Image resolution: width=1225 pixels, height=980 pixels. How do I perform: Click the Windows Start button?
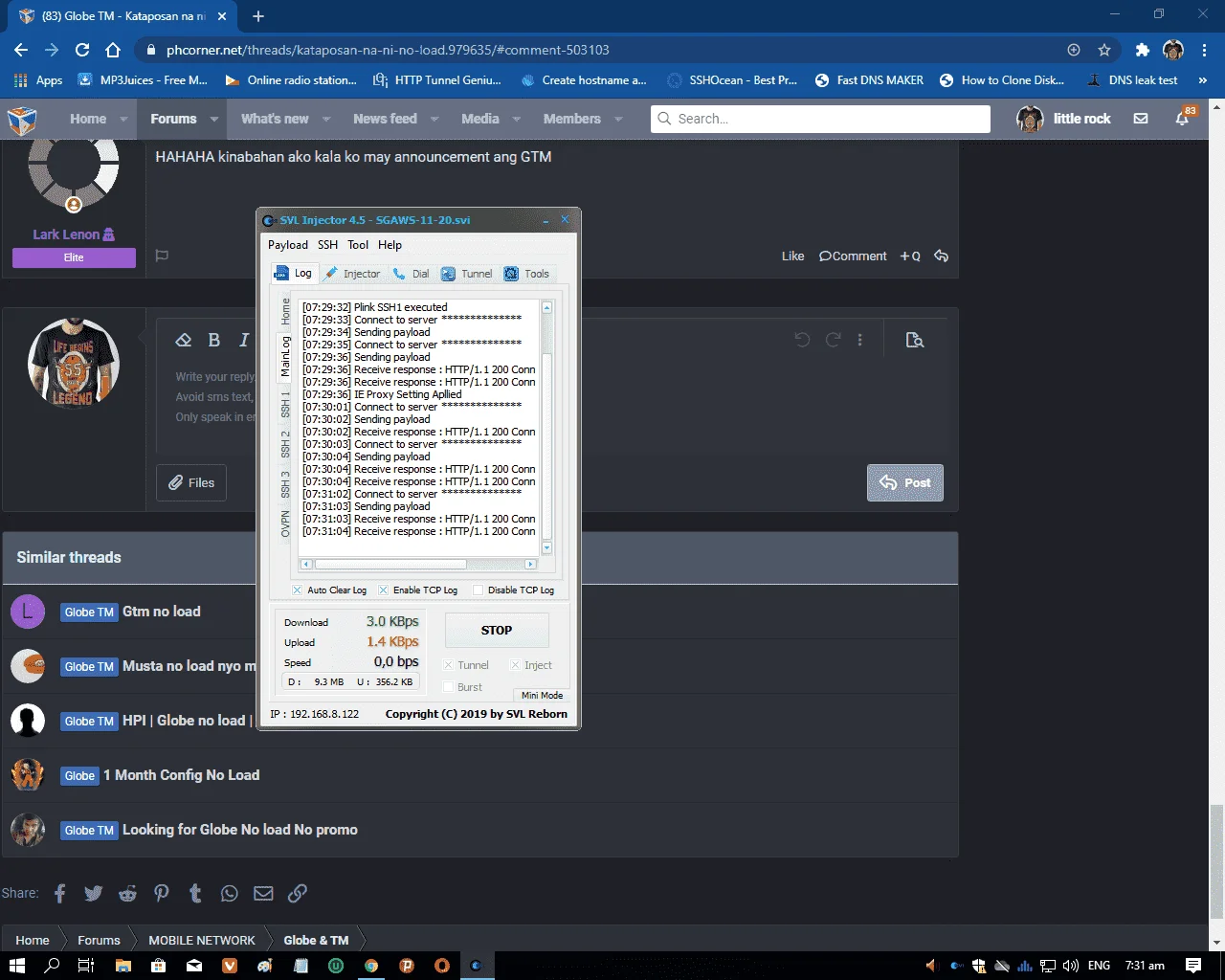pos(17,965)
